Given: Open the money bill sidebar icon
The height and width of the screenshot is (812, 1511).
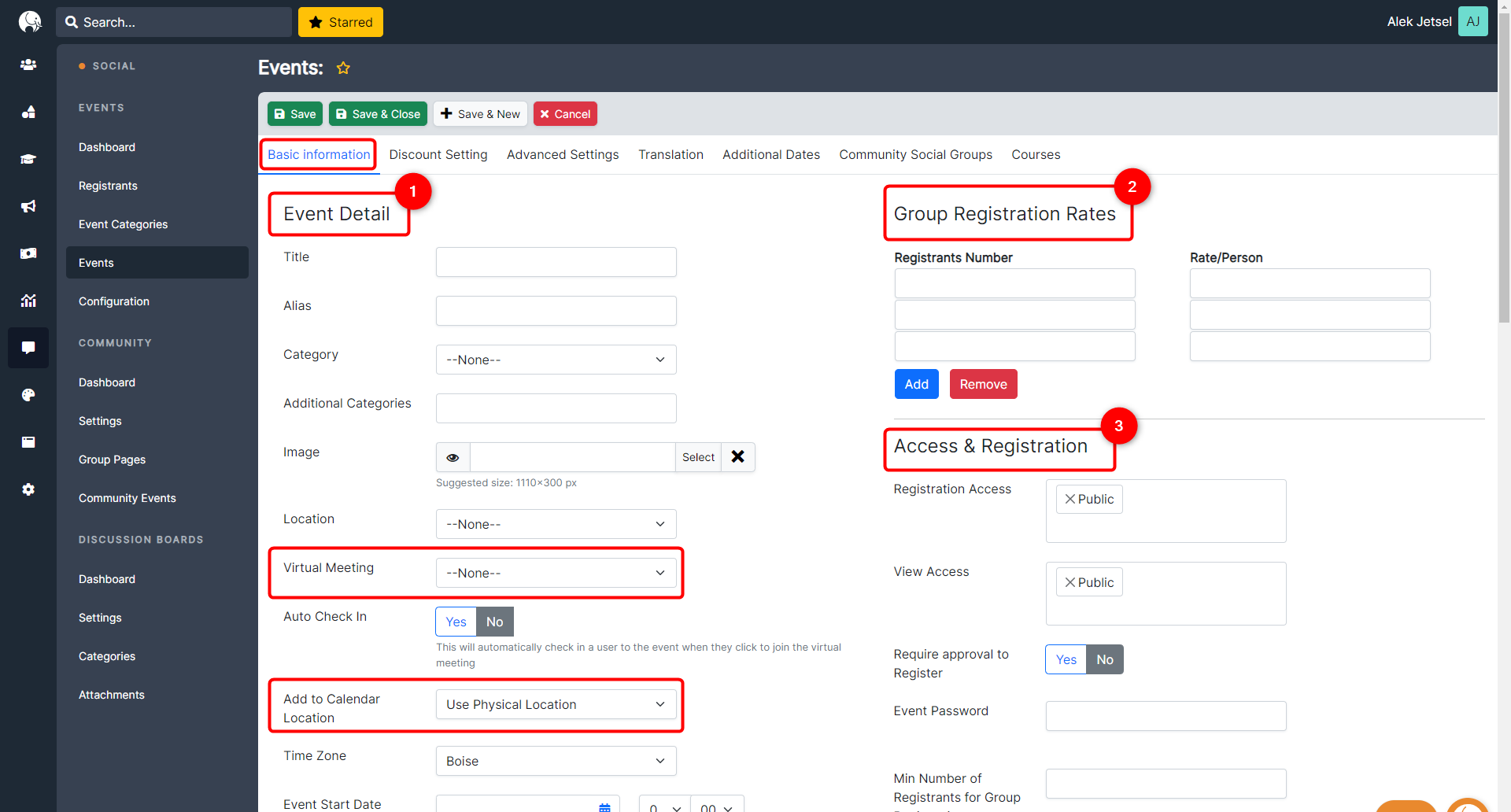Looking at the screenshot, I should (28, 253).
